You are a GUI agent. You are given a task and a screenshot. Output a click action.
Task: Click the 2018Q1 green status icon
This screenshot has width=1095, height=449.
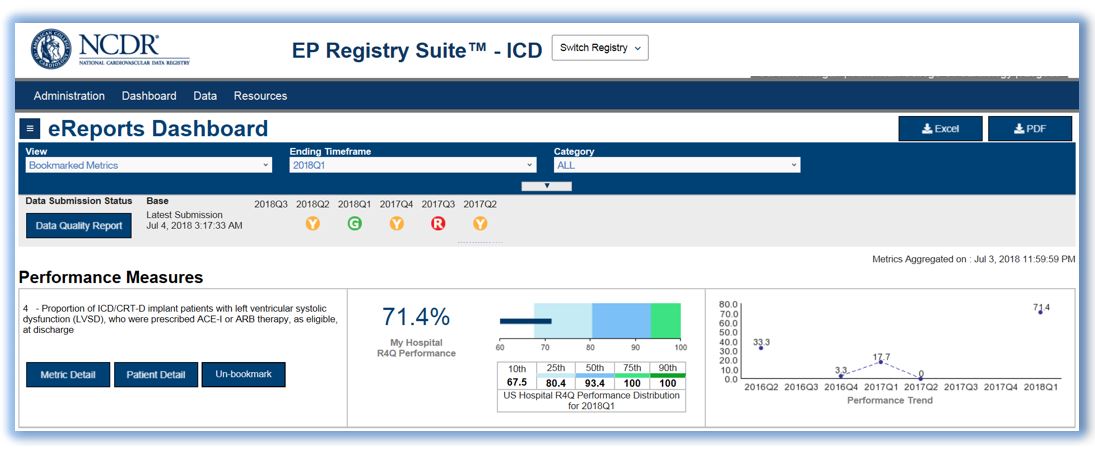[355, 224]
